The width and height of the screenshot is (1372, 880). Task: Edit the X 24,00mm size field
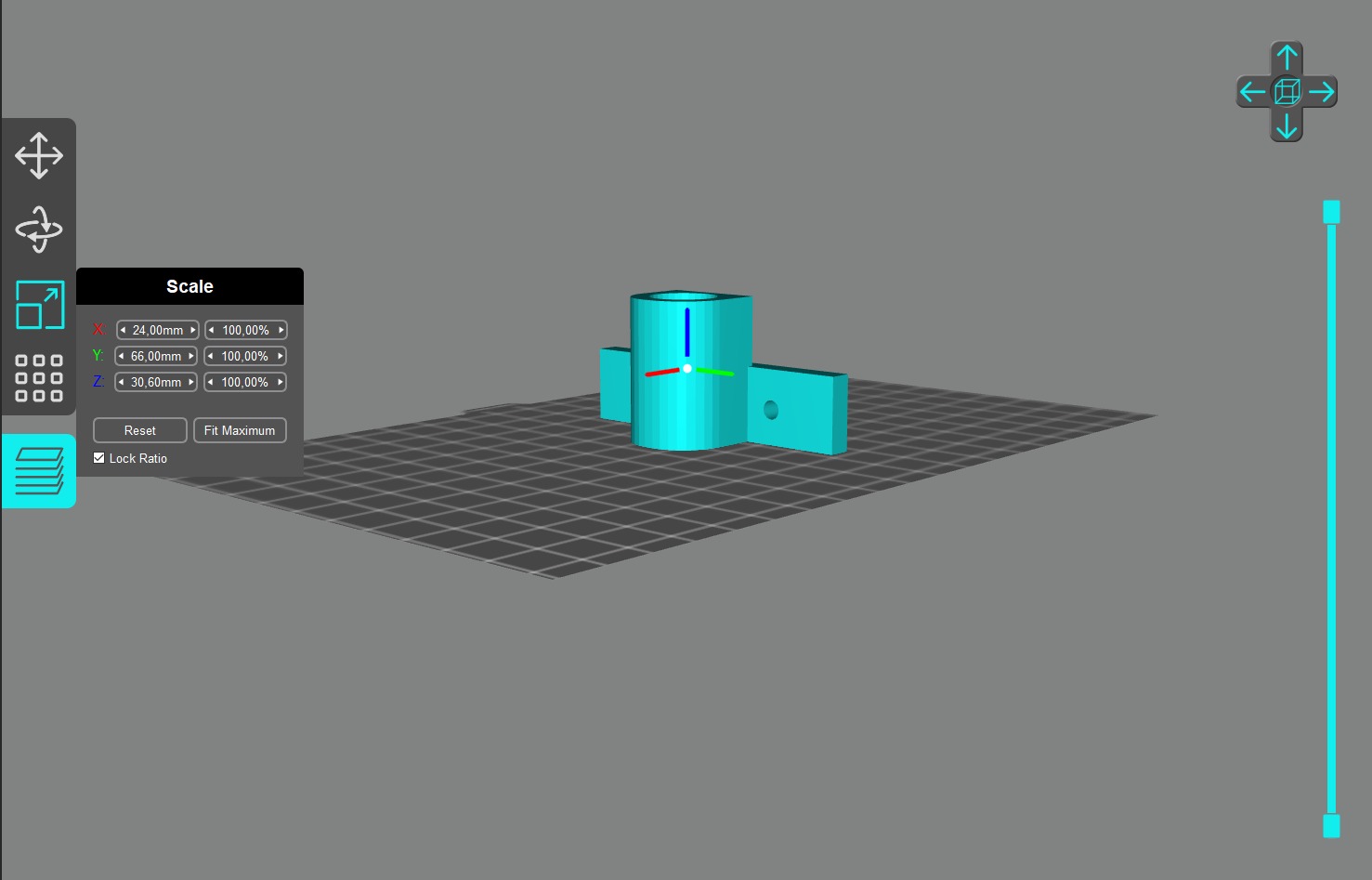(x=158, y=330)
